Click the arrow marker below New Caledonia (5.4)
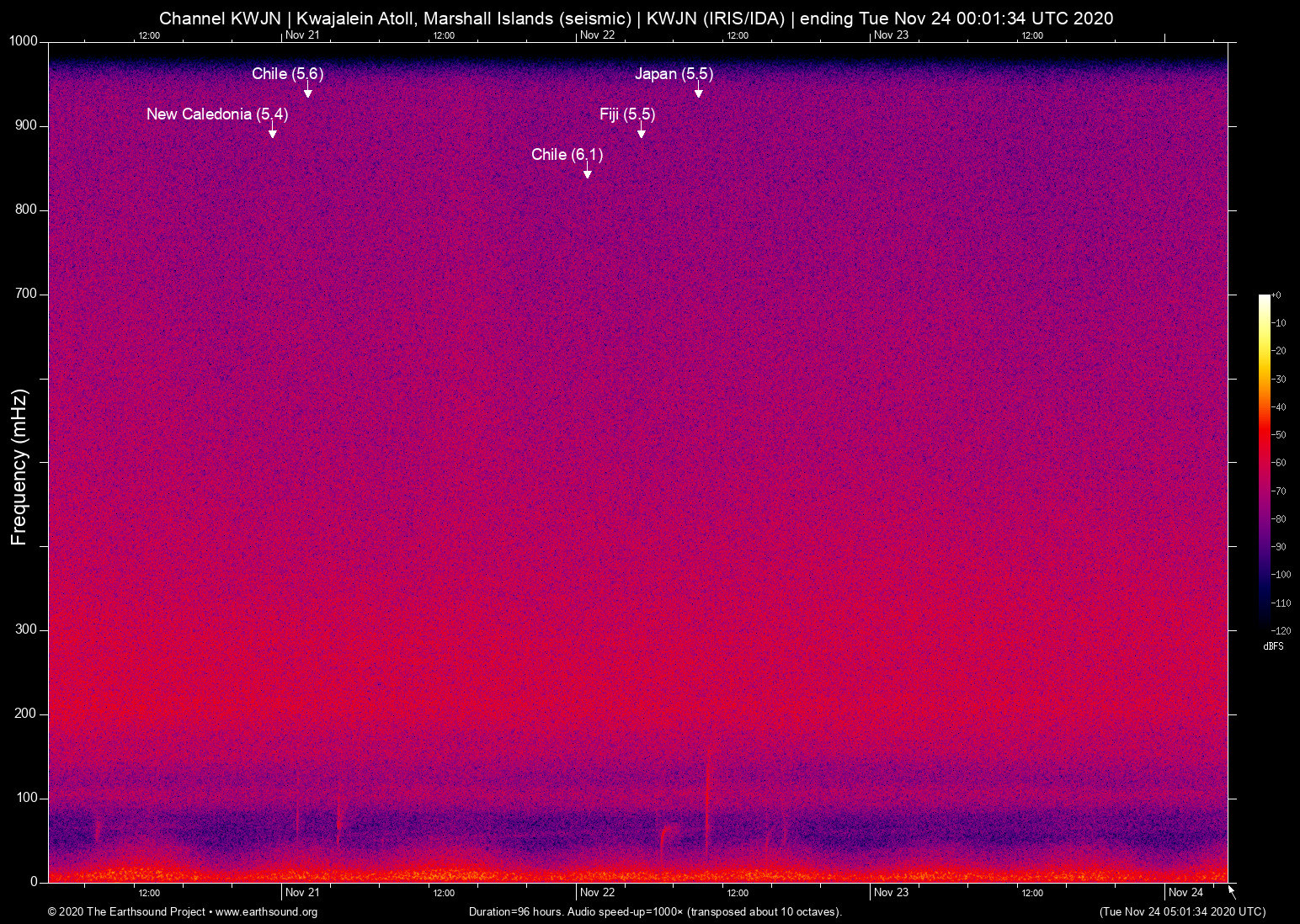Screen dimensions: 1300x924 coord(273,133)
